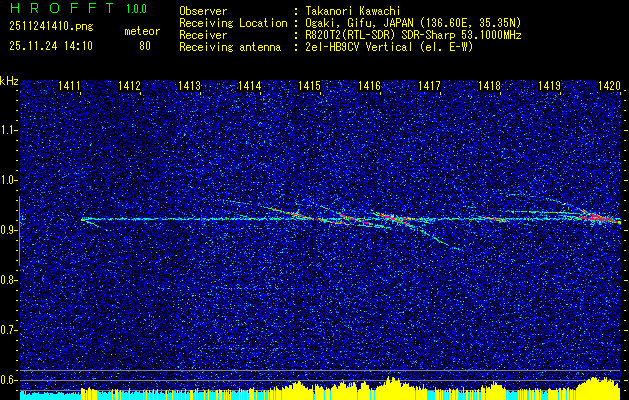The image size is (629, 400).
Task: Click the 1420 time marker
Action: 609,85
